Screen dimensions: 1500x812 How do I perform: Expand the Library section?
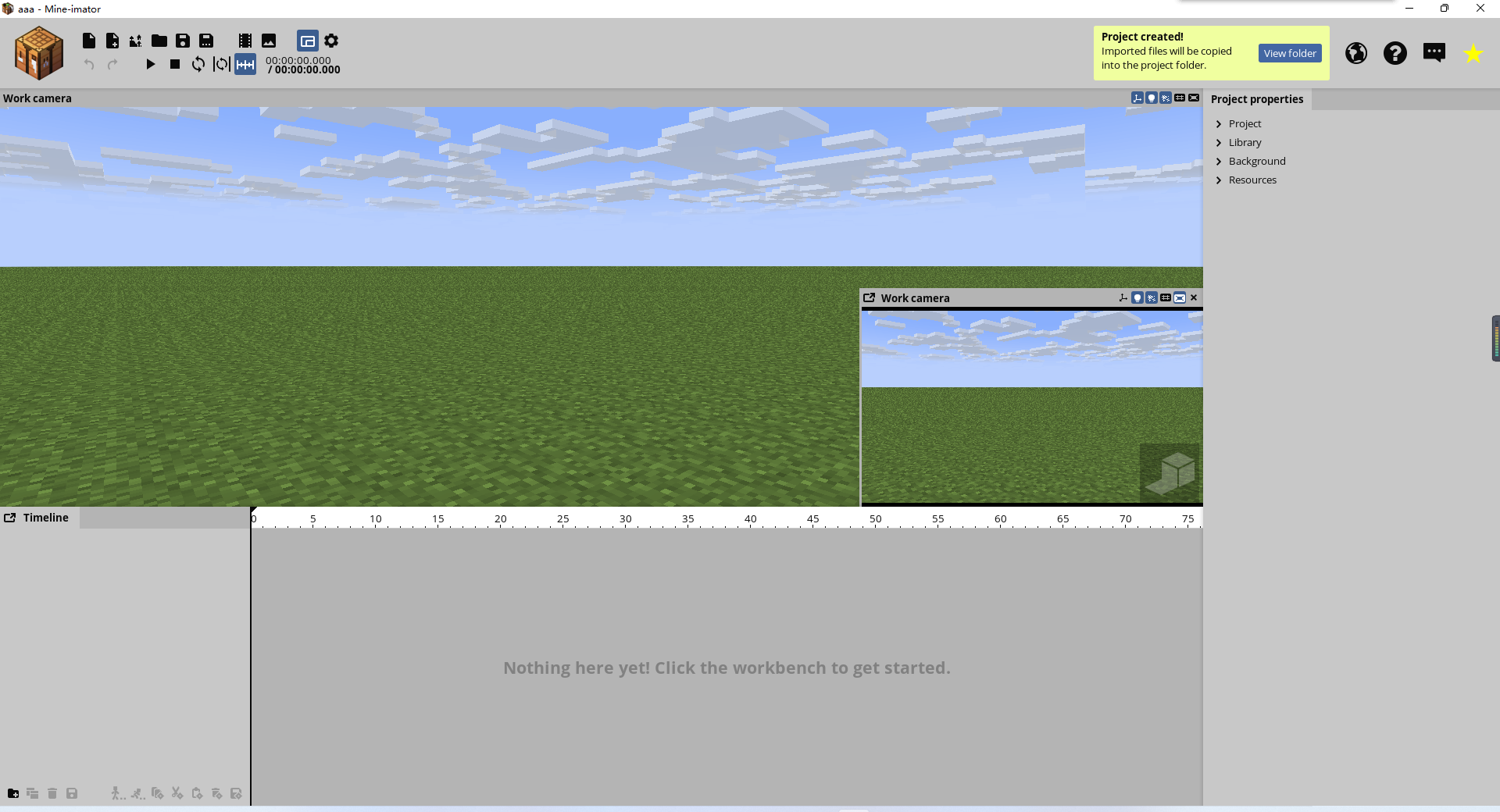[x=1245, y=142]
